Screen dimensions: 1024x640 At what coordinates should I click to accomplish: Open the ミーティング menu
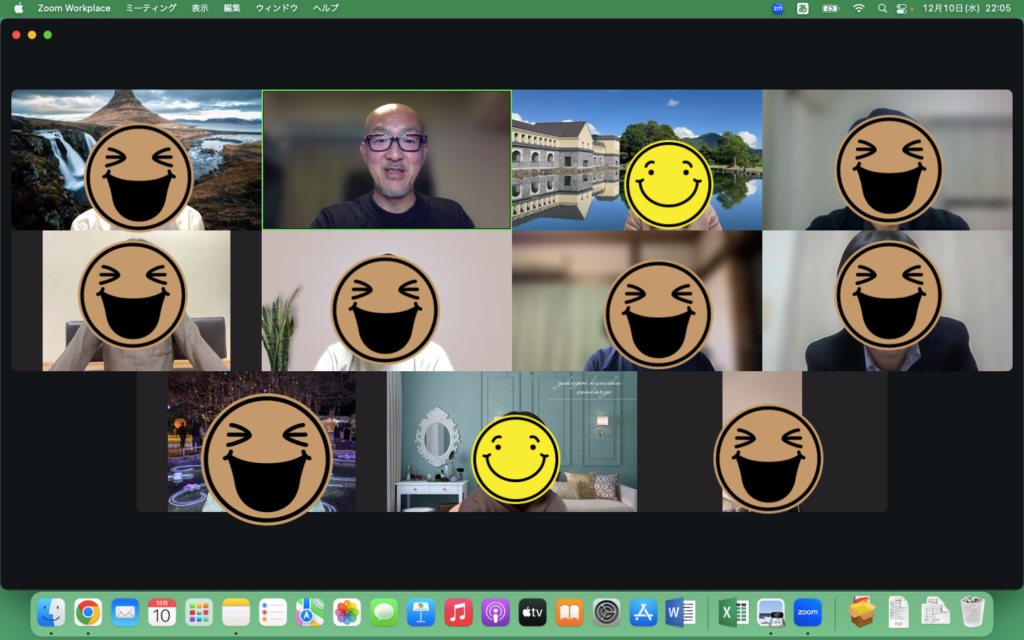tap(151, 8)
